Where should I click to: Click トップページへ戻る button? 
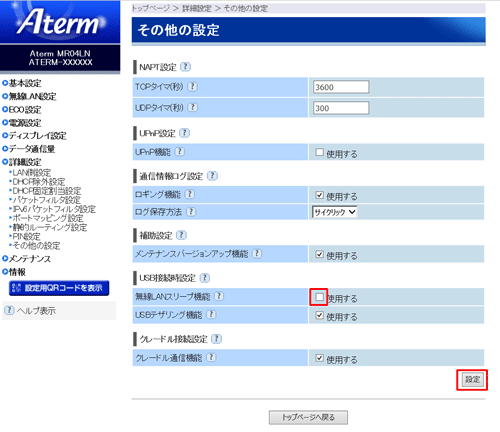point(308,417)
